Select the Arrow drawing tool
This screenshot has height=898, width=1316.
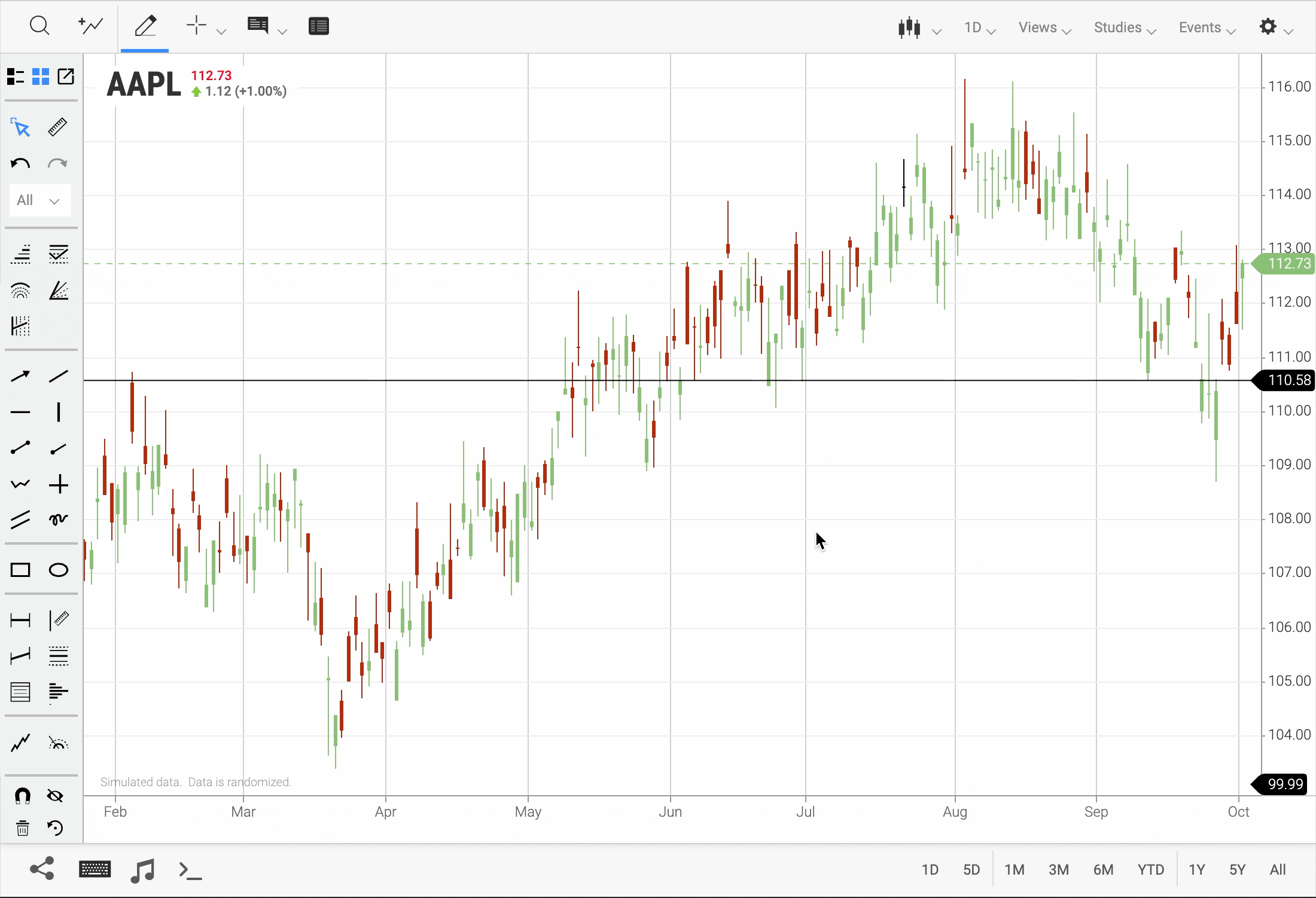pos(20,375)
